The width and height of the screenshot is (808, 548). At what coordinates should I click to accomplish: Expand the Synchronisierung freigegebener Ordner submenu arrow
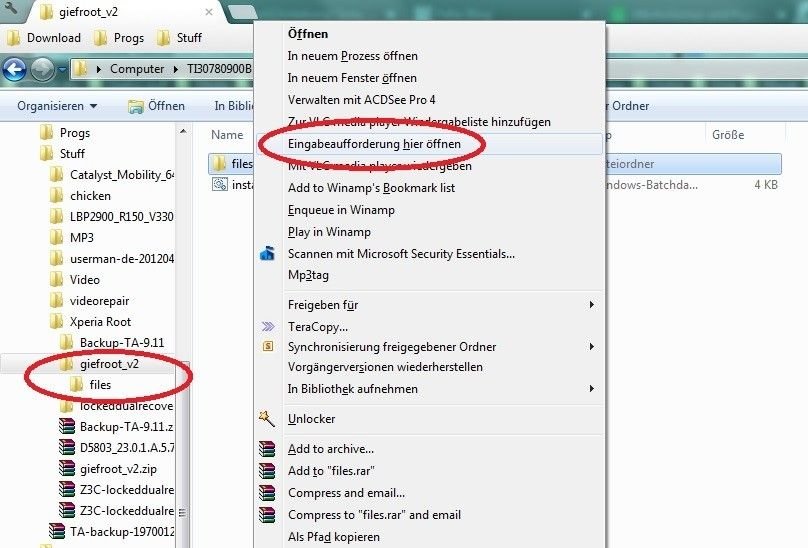[x=592, y=346]
